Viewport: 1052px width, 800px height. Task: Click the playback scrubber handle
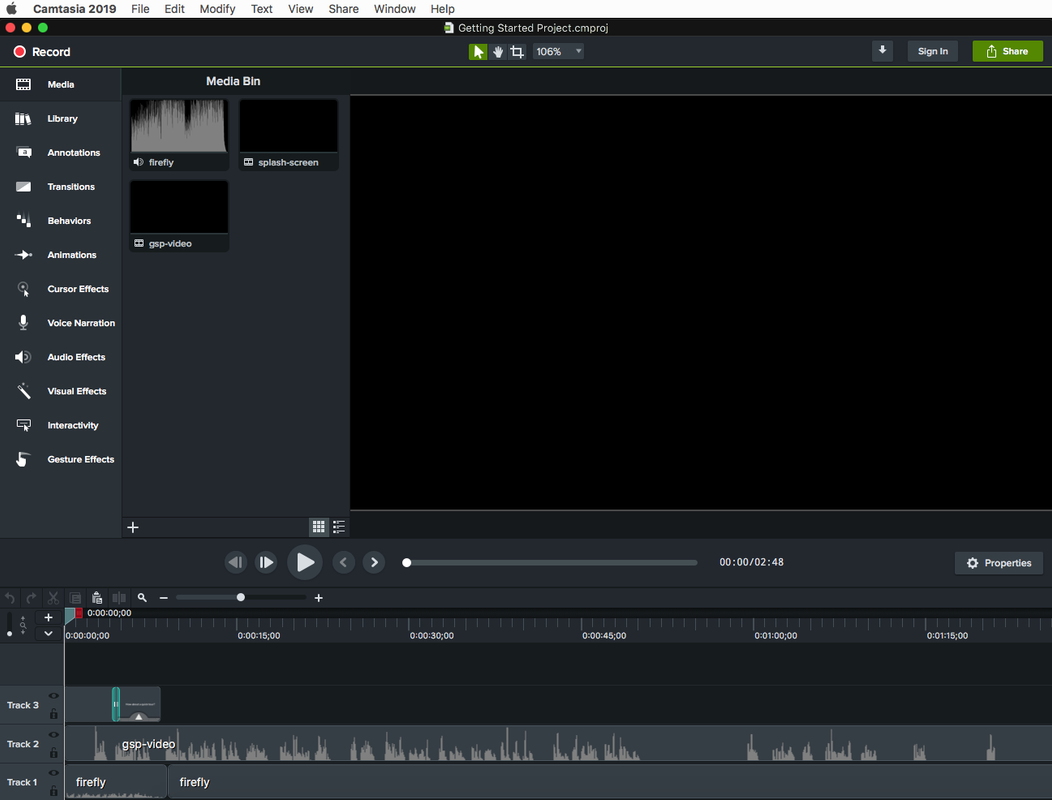pyautogui.click(x=407, y=562)
